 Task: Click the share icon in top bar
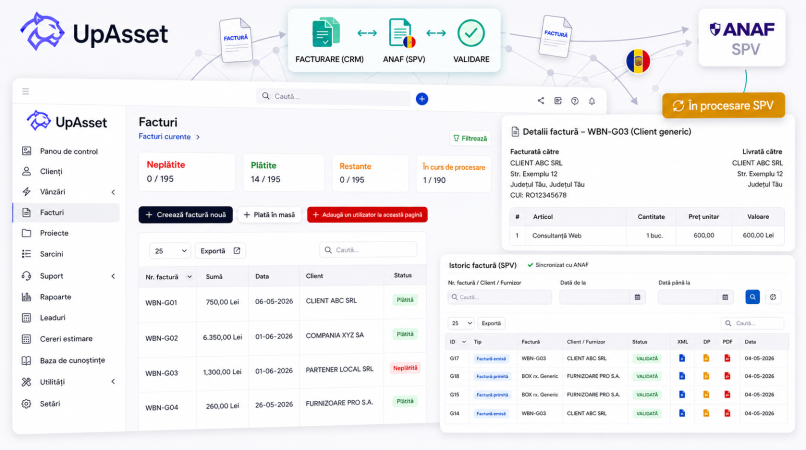541,101
